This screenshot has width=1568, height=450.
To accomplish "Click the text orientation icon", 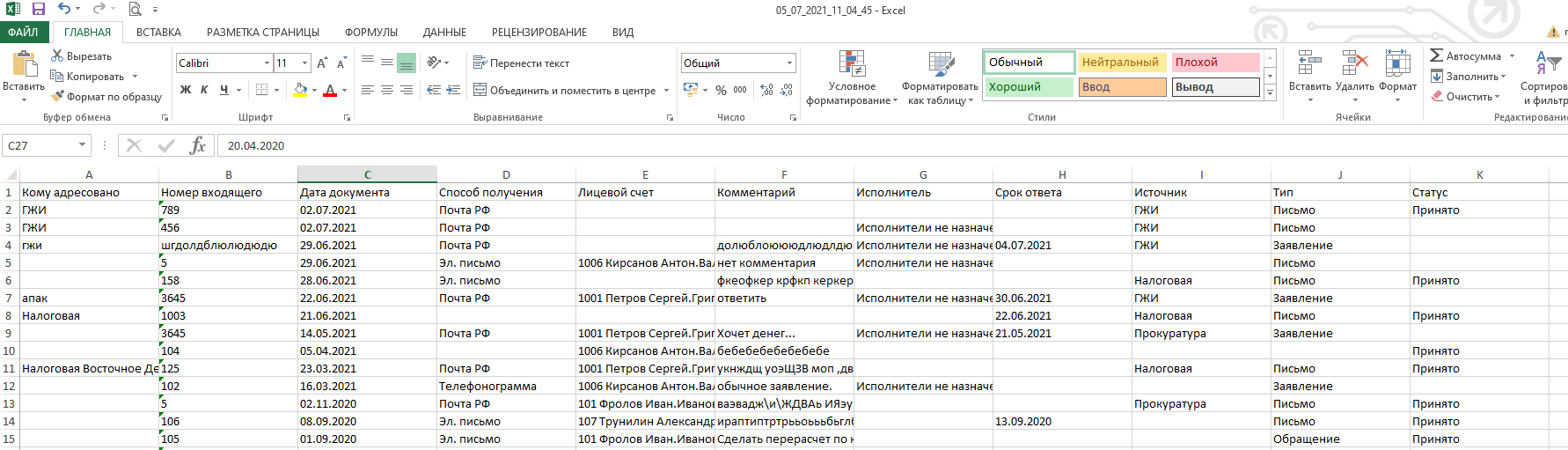I will coord(434,63).
